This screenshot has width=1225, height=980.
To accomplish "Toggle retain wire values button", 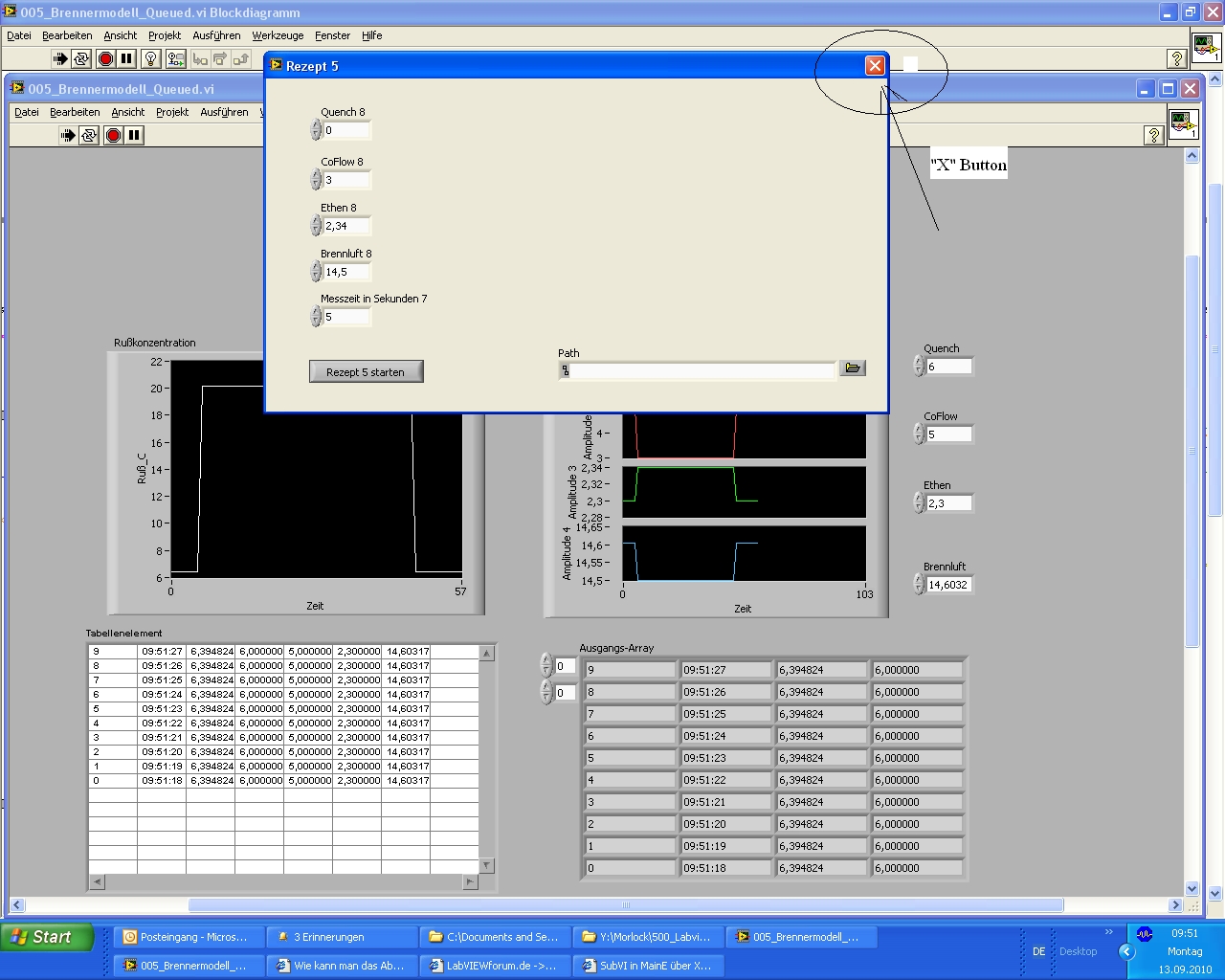I will point(175,59).
